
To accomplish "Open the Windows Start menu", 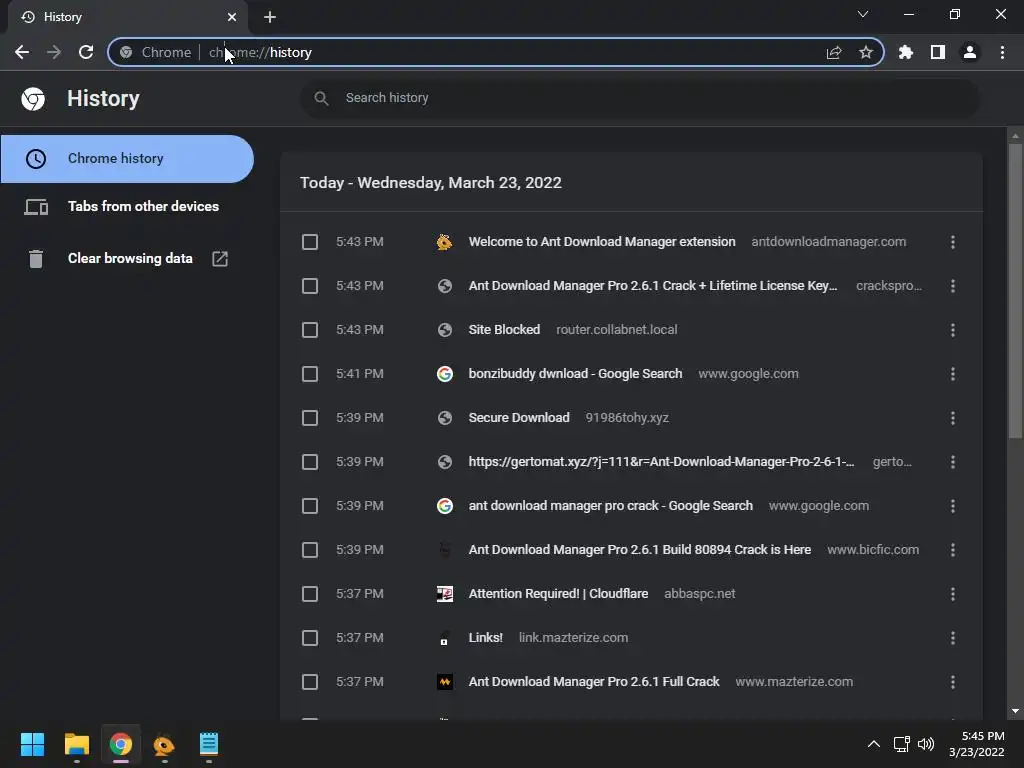I will pyautogui.click(x=32, y=744).
